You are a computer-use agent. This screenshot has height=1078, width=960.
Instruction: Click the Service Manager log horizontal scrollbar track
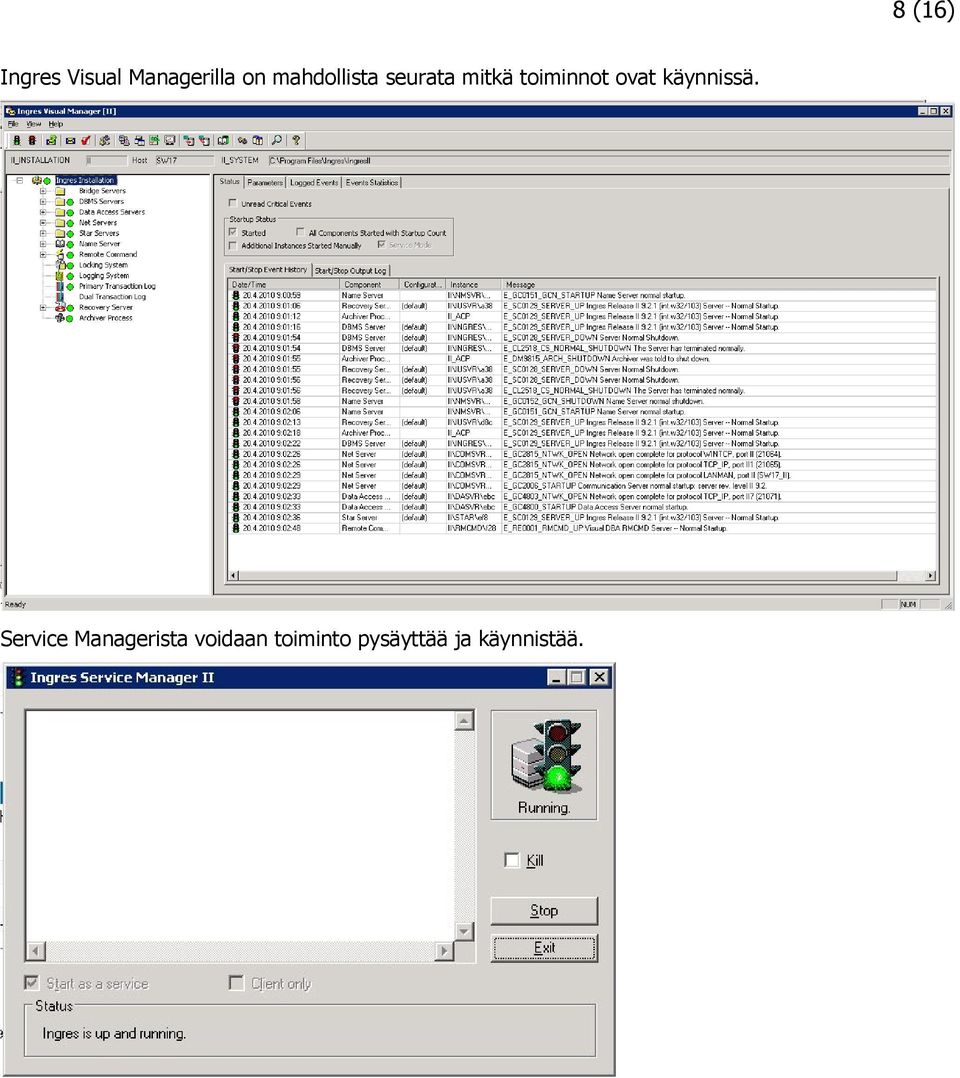pos(240,951)
